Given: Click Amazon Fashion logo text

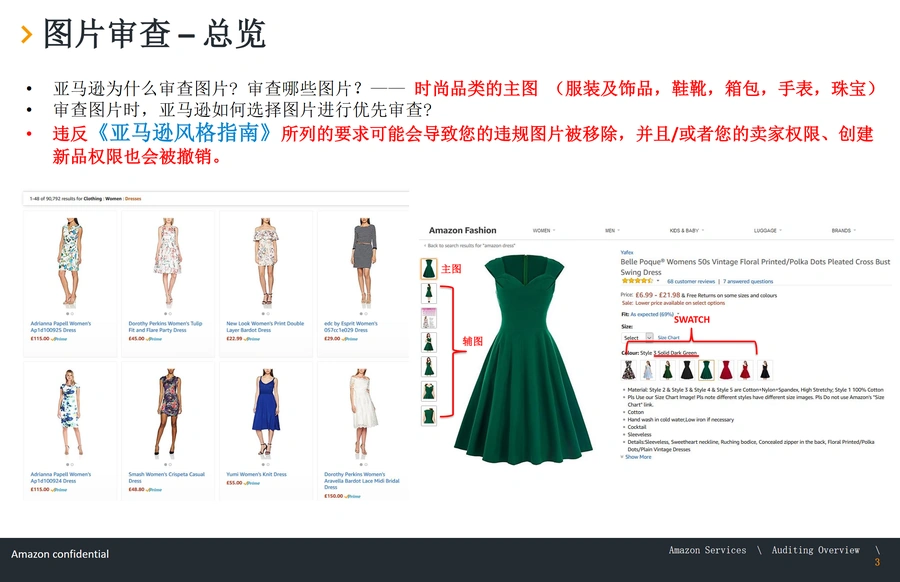Looking at the screenshot, I should (x=463, y=230).
